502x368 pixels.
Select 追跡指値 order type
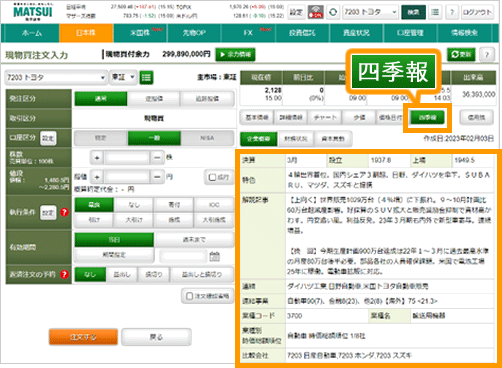207,99
